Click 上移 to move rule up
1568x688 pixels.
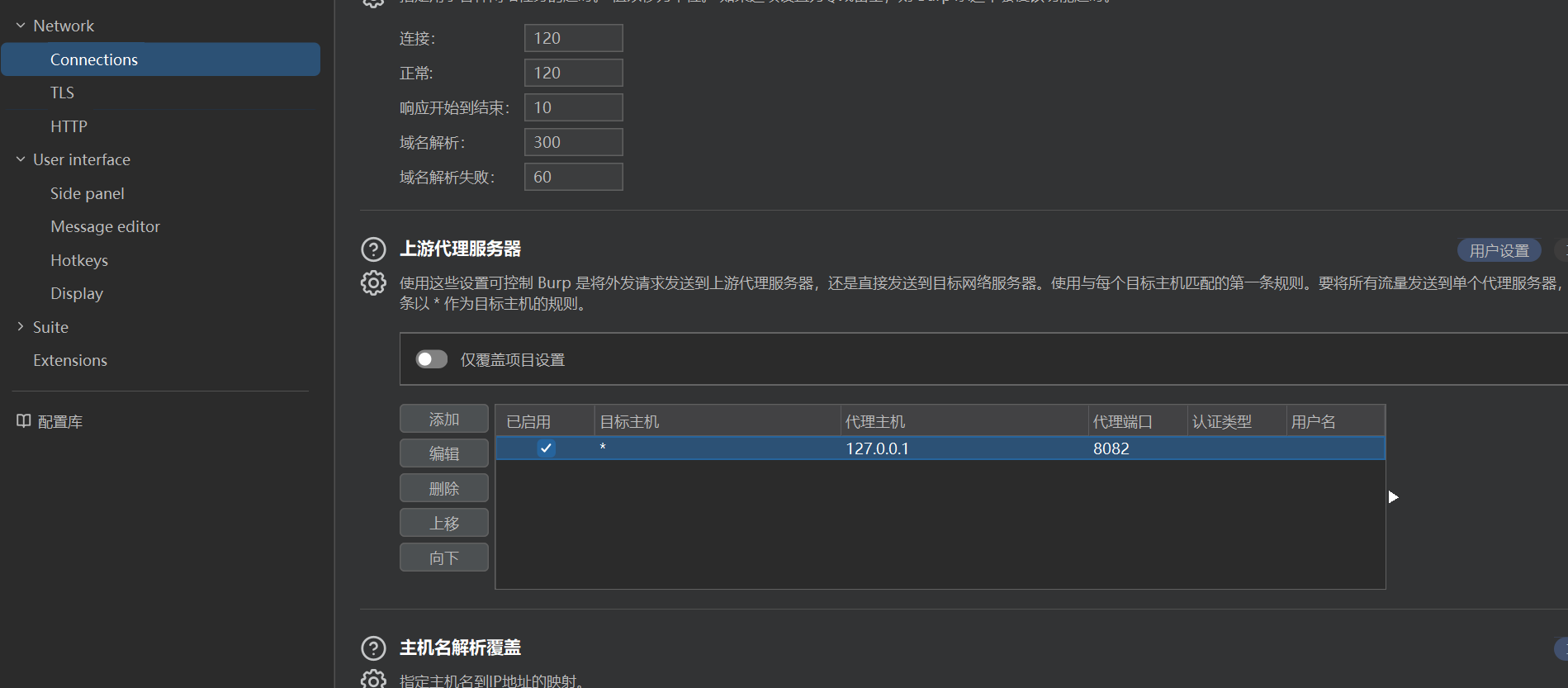click(444, 523)
